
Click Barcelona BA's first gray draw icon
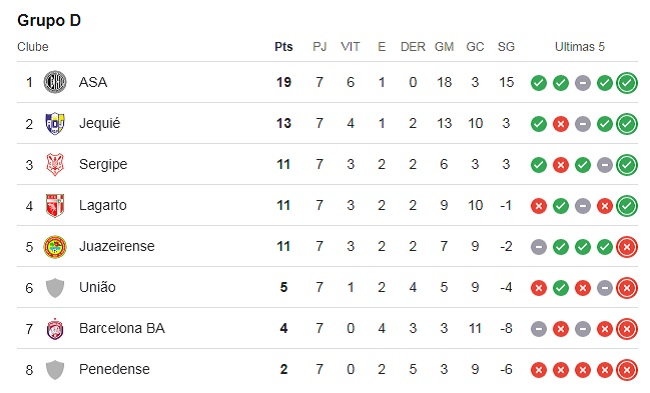pos(538,329)
